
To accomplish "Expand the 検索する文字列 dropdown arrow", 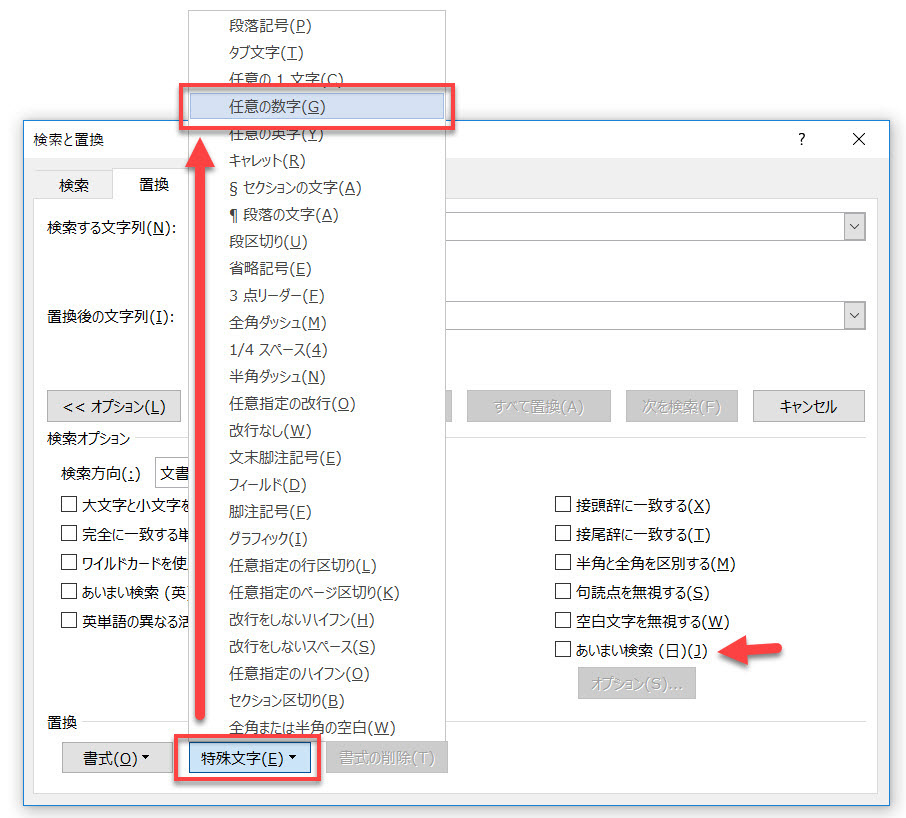I will pos(854,227).
